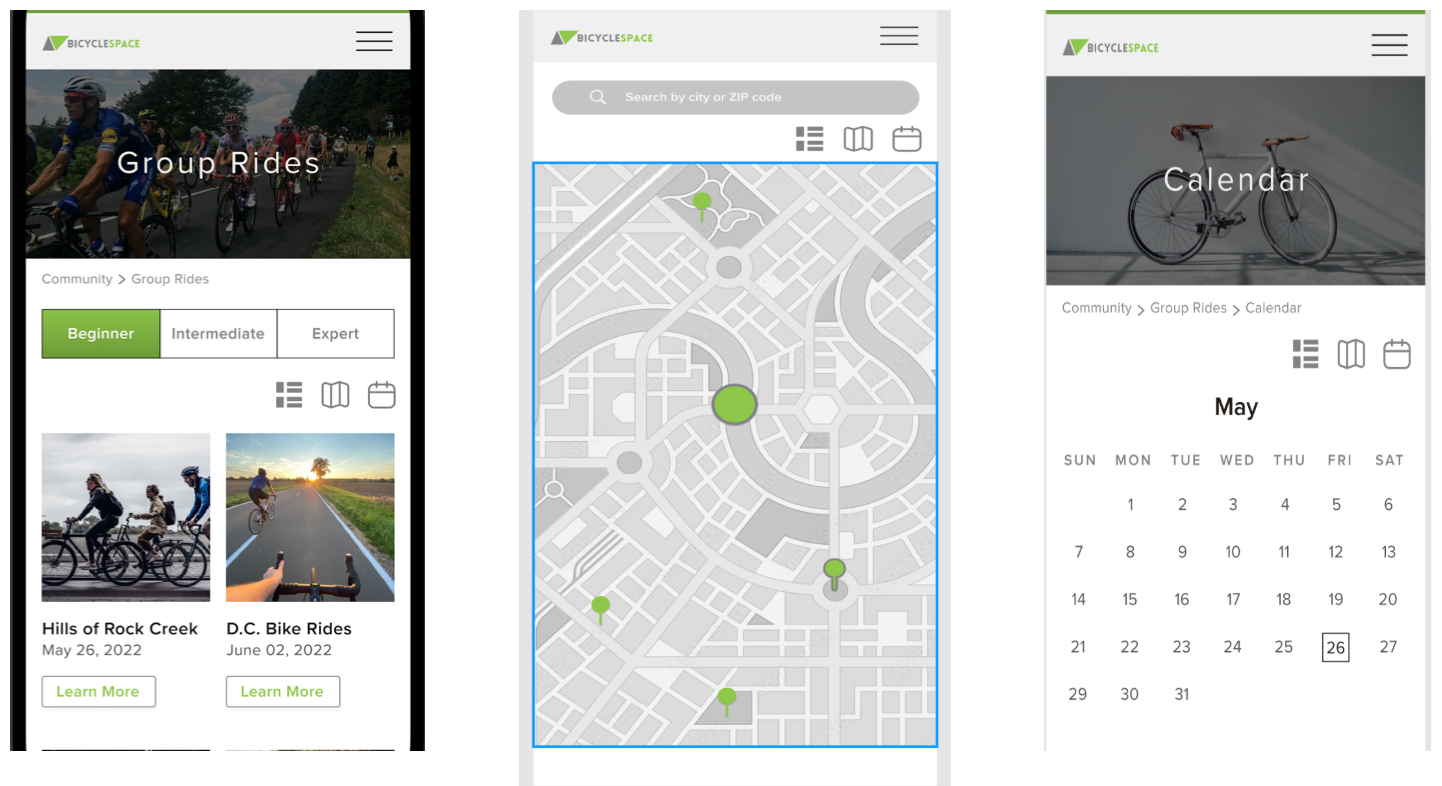Click Learn More under Hills of Rock Creek
This screenshot has height=786, width=1442.
[x=98, y=691]
